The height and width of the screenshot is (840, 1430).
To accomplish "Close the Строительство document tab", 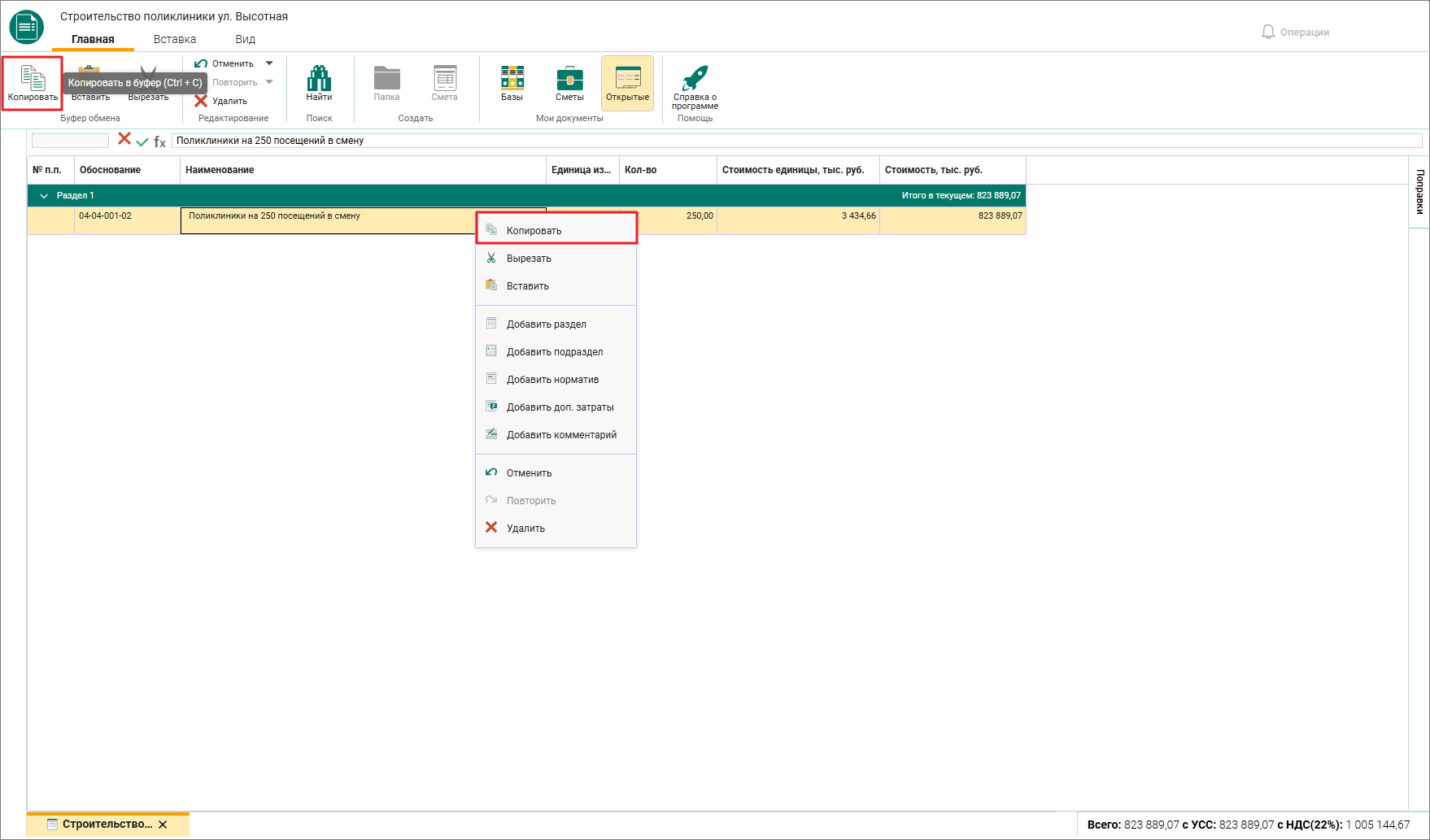I will coord(163,825).
